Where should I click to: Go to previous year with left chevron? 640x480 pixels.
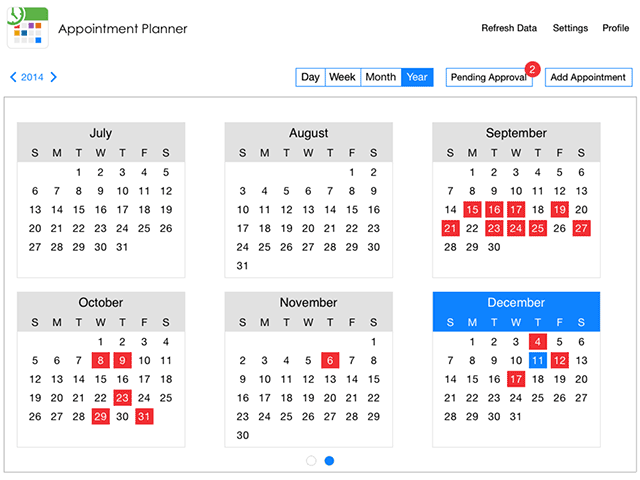[13, 77]
